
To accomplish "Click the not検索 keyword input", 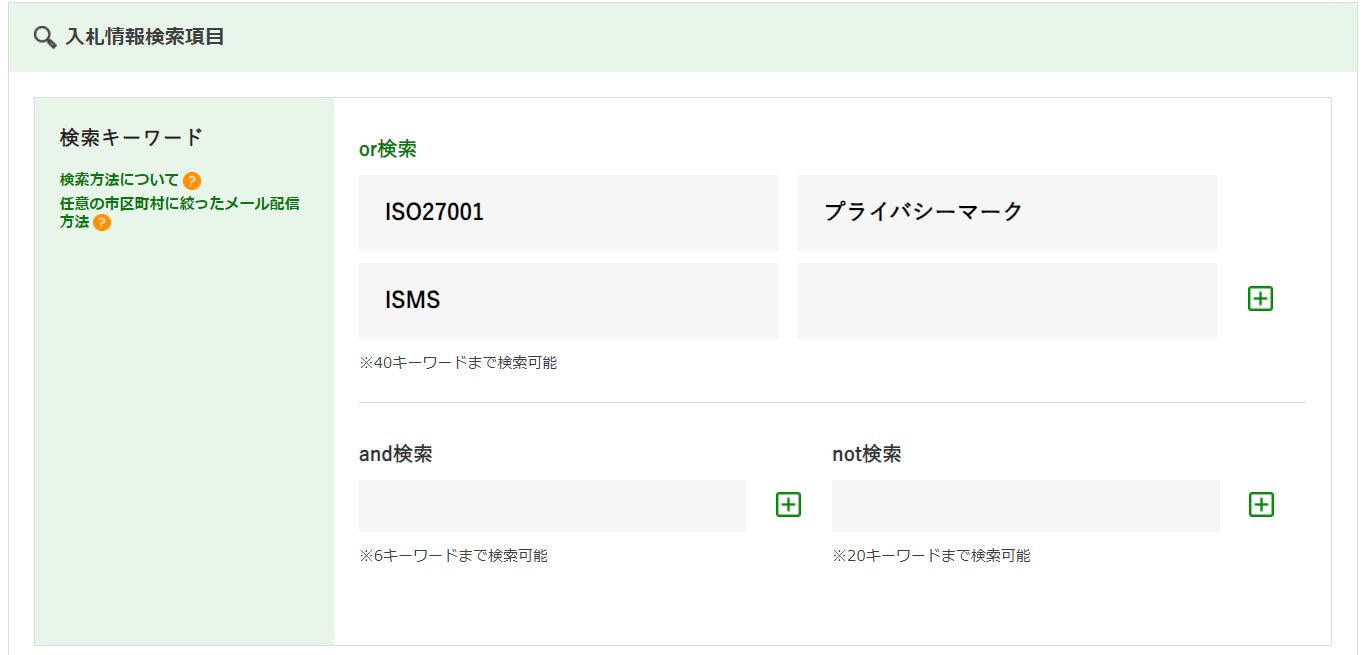I will click(1025, 506).
